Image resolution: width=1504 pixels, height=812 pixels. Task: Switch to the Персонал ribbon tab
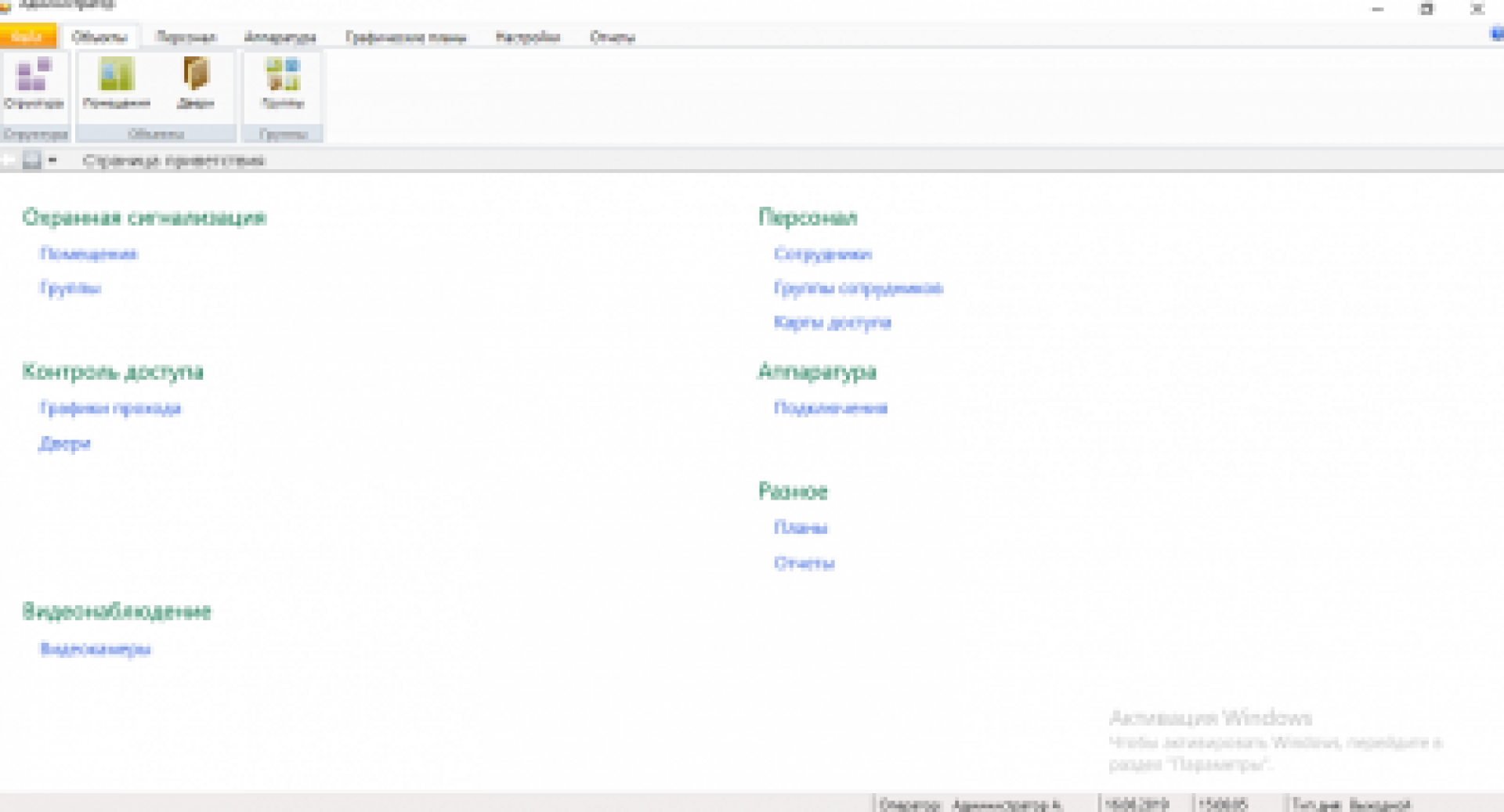pos(186,37)
